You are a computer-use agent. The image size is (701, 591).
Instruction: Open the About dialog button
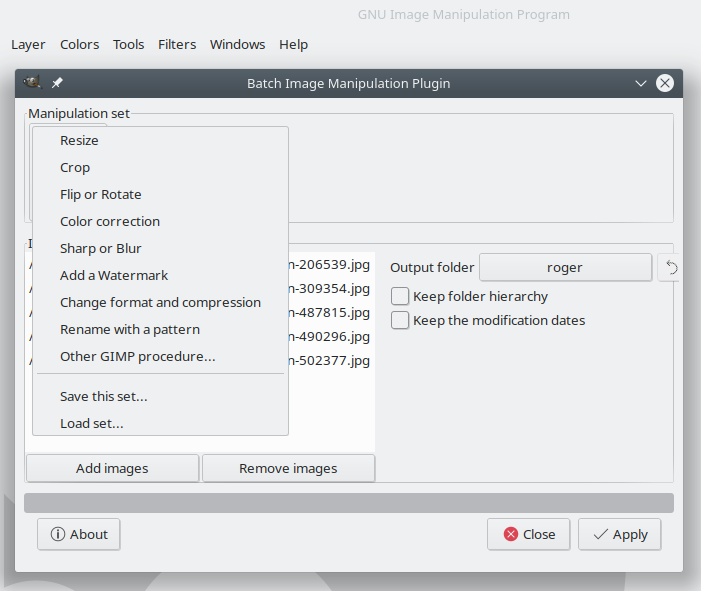pyautogui.click(x=79, y=534)
